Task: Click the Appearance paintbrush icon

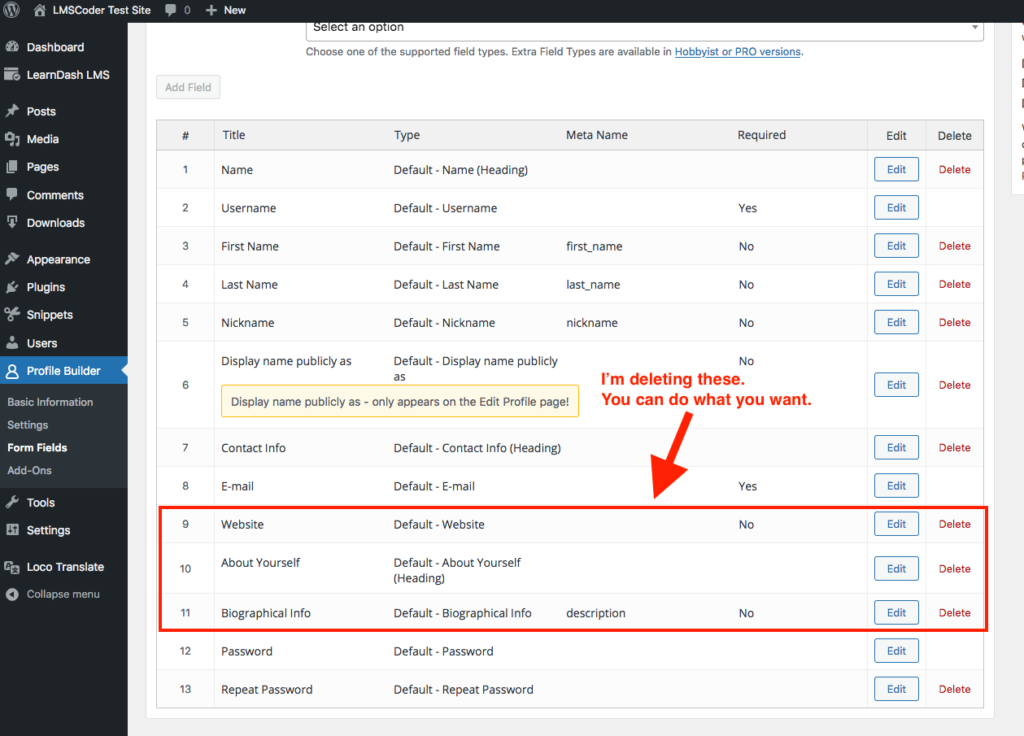Action: click(x=12, y=259)
